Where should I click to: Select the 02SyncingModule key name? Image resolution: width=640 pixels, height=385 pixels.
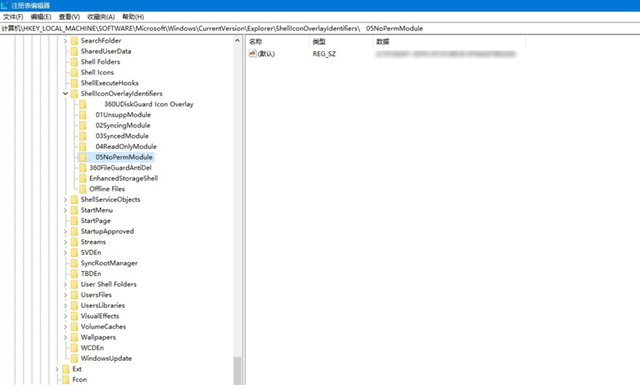point(123,125)
